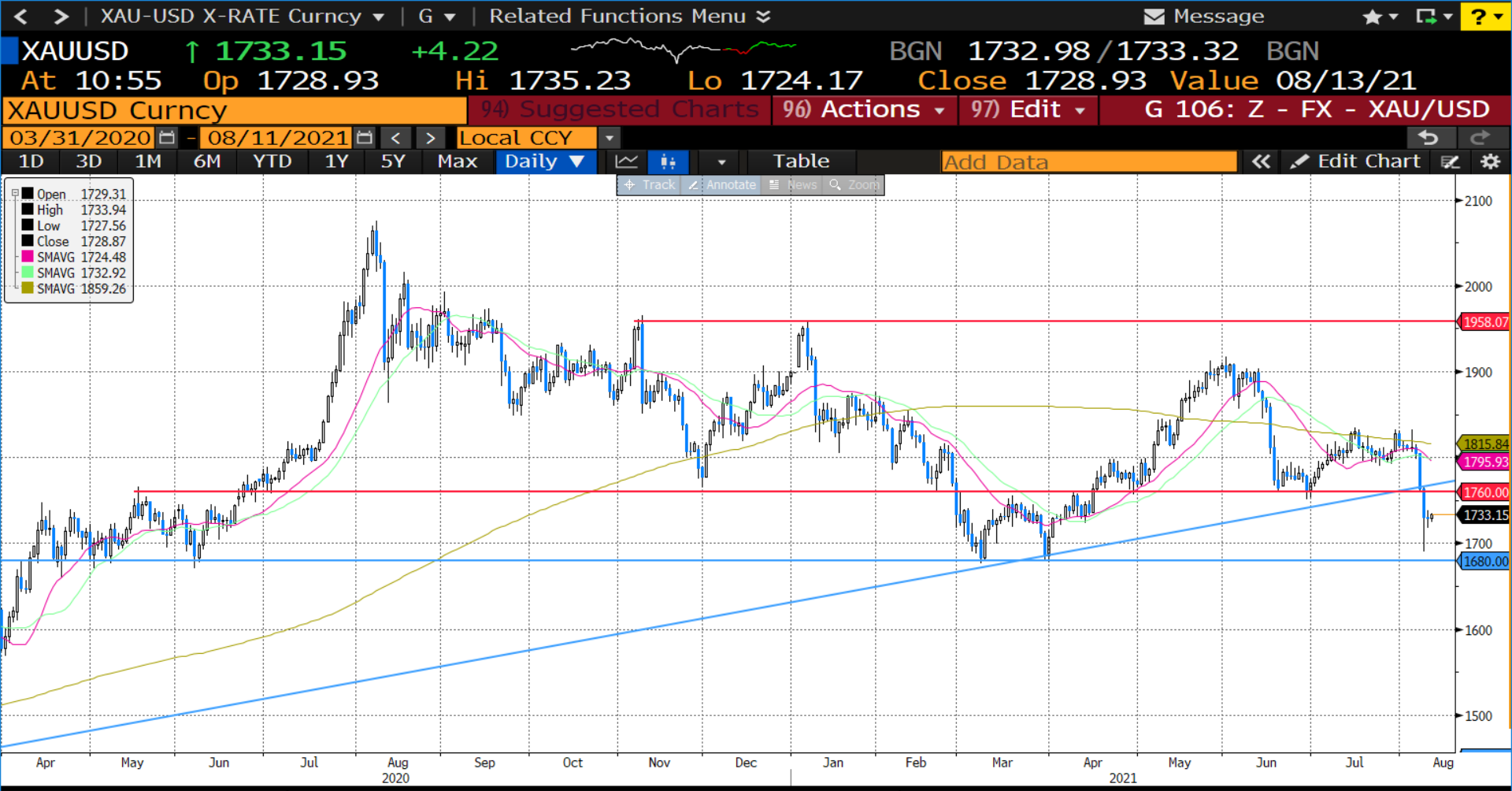Screen dimensions: 1512x791
Task: Collapse panel with double chevron
Action: click(x=1262, y=162)
